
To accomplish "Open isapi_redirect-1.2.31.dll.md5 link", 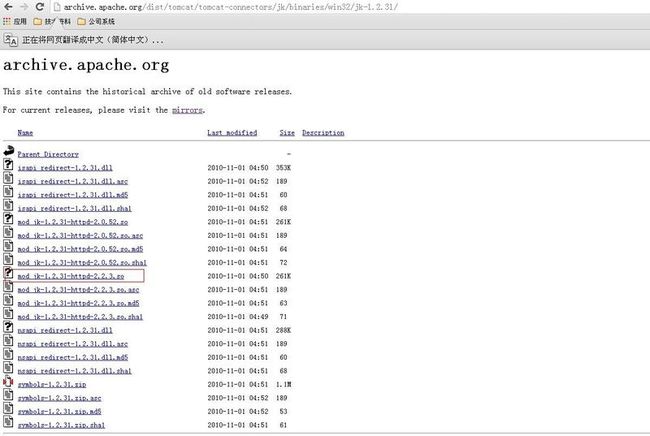I will pos(73,195).
